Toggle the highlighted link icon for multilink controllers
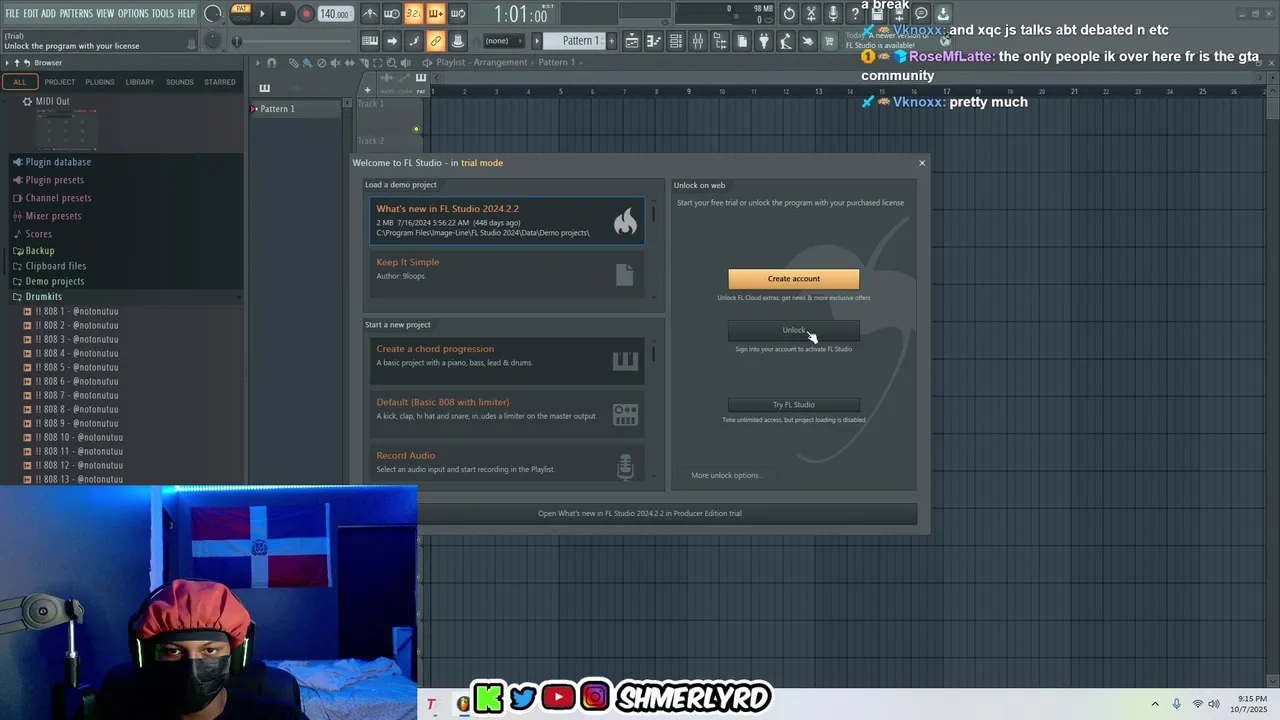The width and height of the screenshot is (1280, 720). [x=436, y=41]
